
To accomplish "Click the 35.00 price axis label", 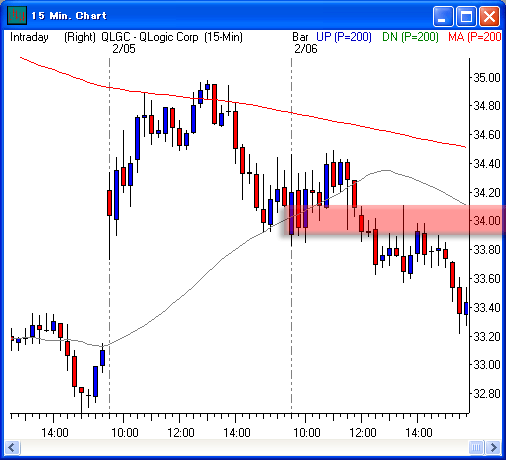I will (487, 78).
